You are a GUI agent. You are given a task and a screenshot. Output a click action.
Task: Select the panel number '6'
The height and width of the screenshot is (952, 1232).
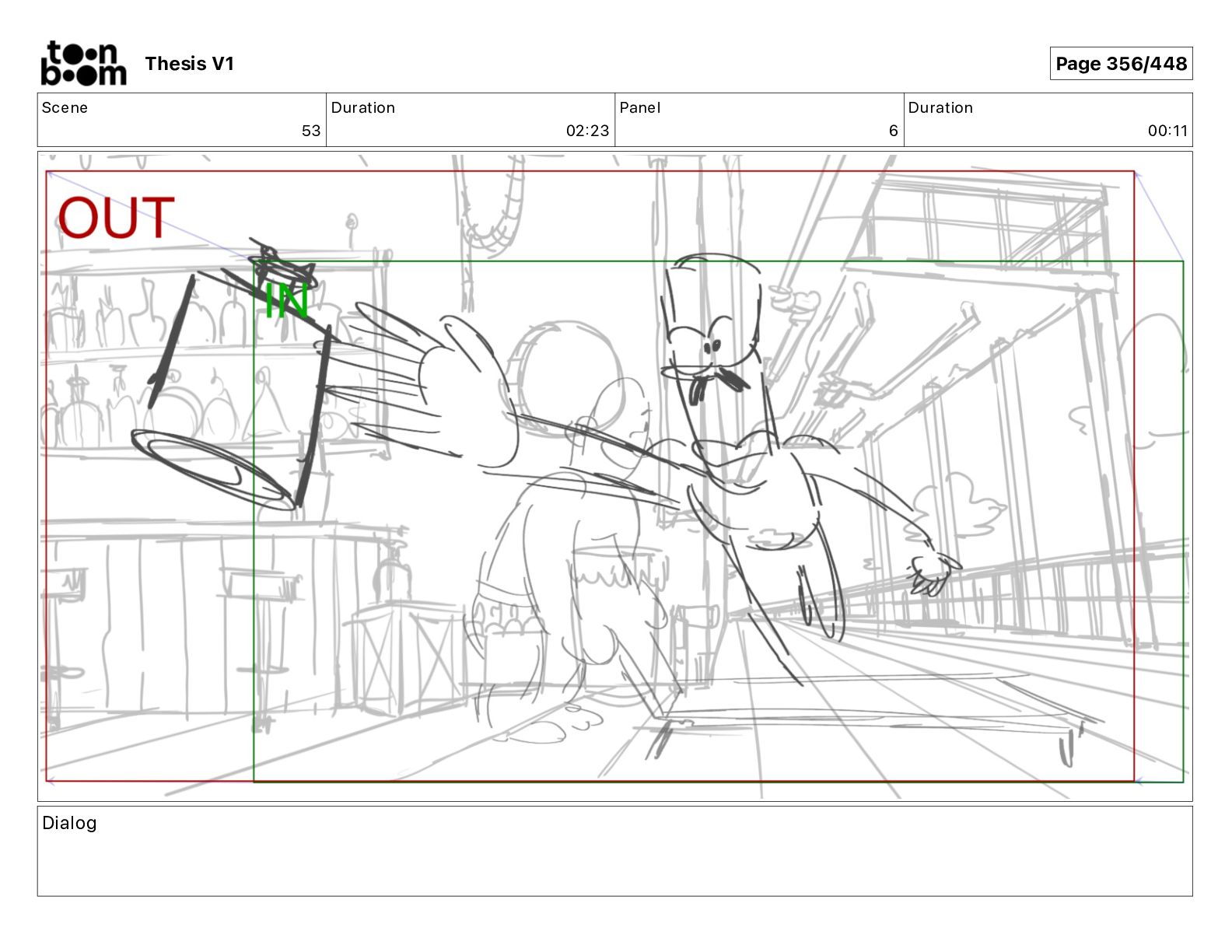[x=894, y=131]
